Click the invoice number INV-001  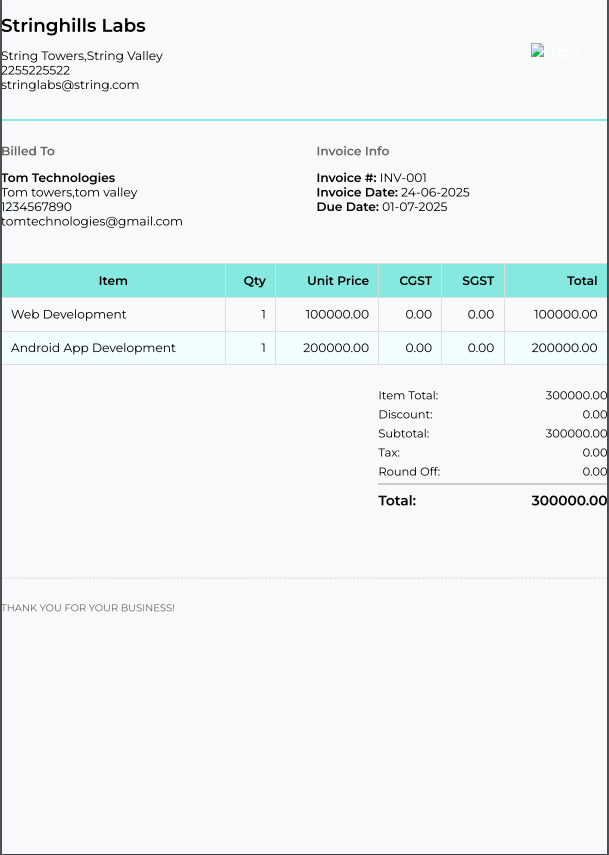403,178
